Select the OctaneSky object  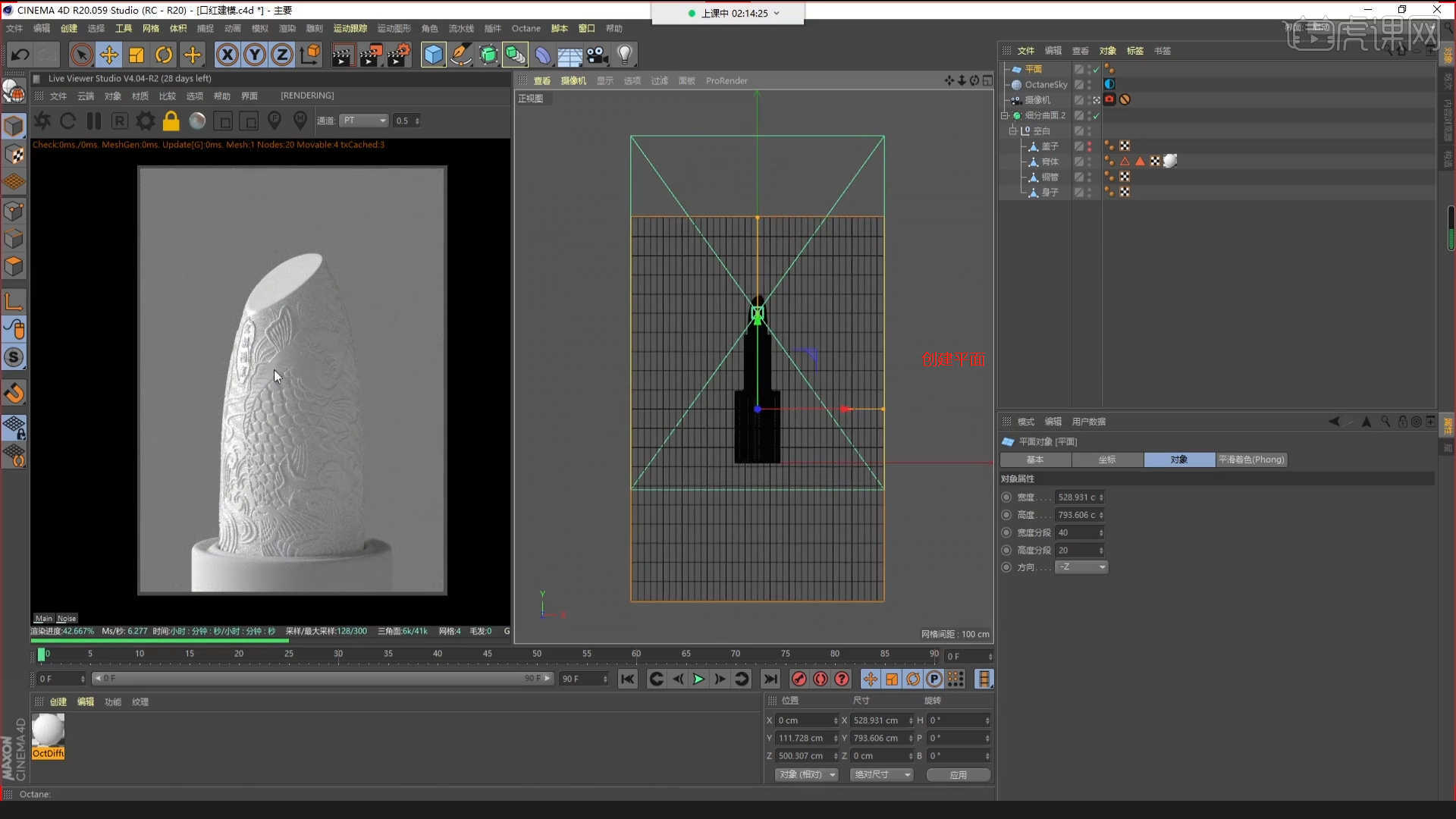(1046, 85)
